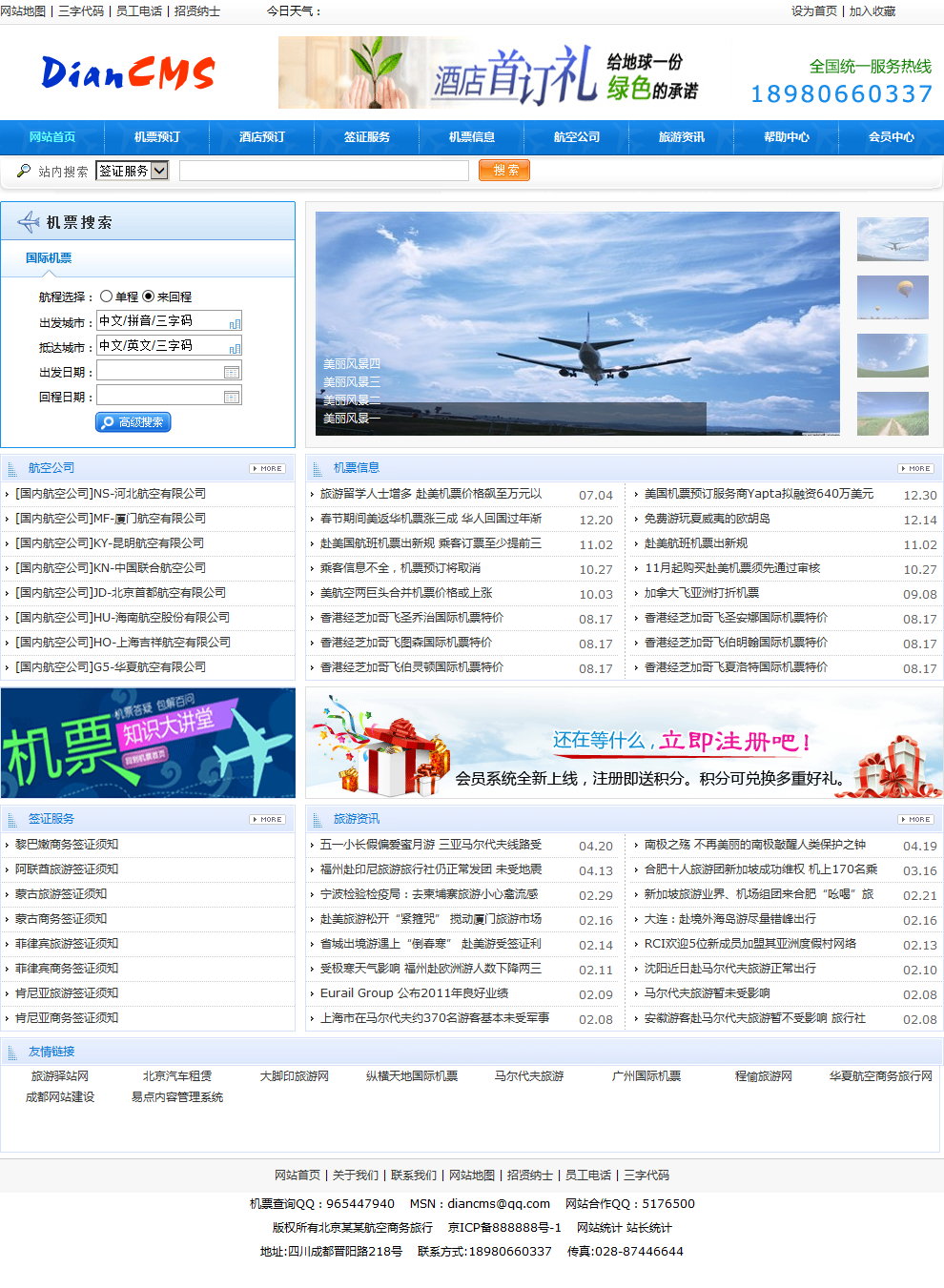The height and width of the screenshot is (1288, 944).
Task: Open MORE icon for 旅游资讯 section
Action: 915,820
